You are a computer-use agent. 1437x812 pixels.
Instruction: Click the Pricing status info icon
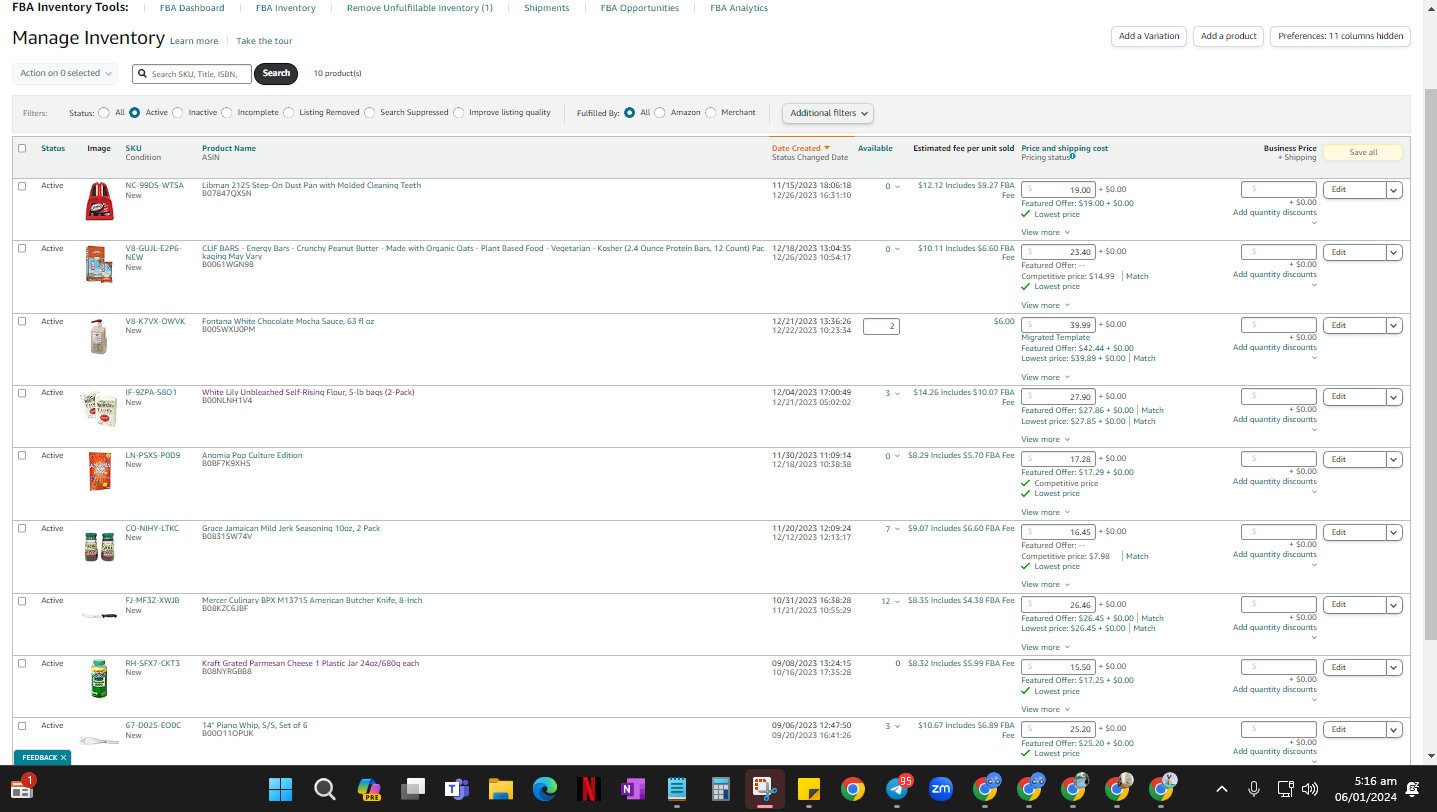point(1073,156)
